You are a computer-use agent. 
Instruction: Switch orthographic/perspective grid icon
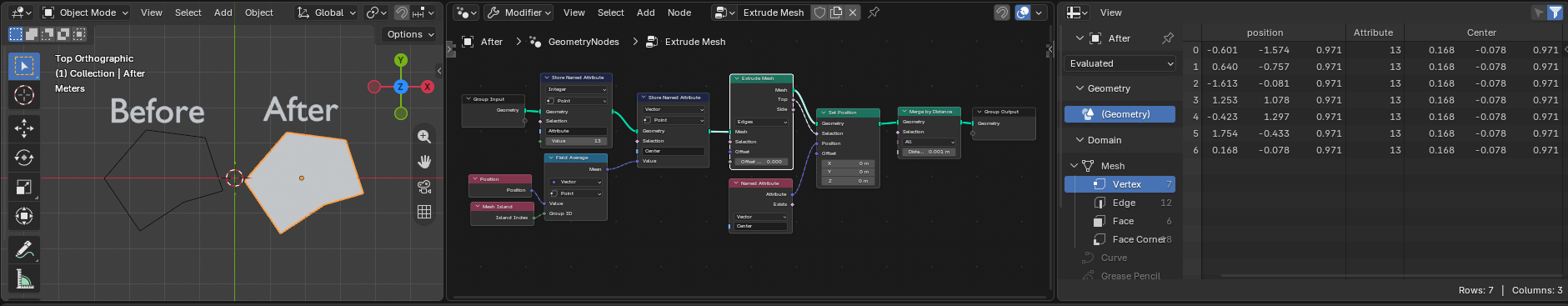click(x=424, y=212)
